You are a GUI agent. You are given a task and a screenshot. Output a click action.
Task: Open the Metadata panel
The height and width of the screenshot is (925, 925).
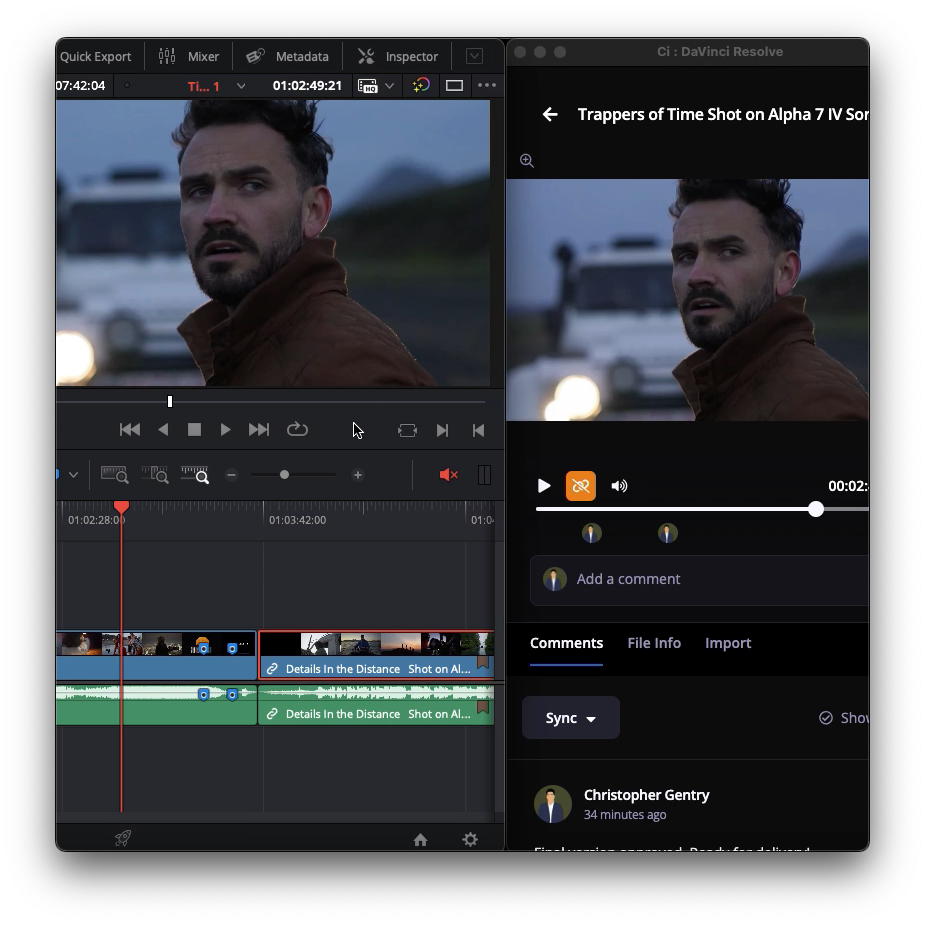click(287, 57)
